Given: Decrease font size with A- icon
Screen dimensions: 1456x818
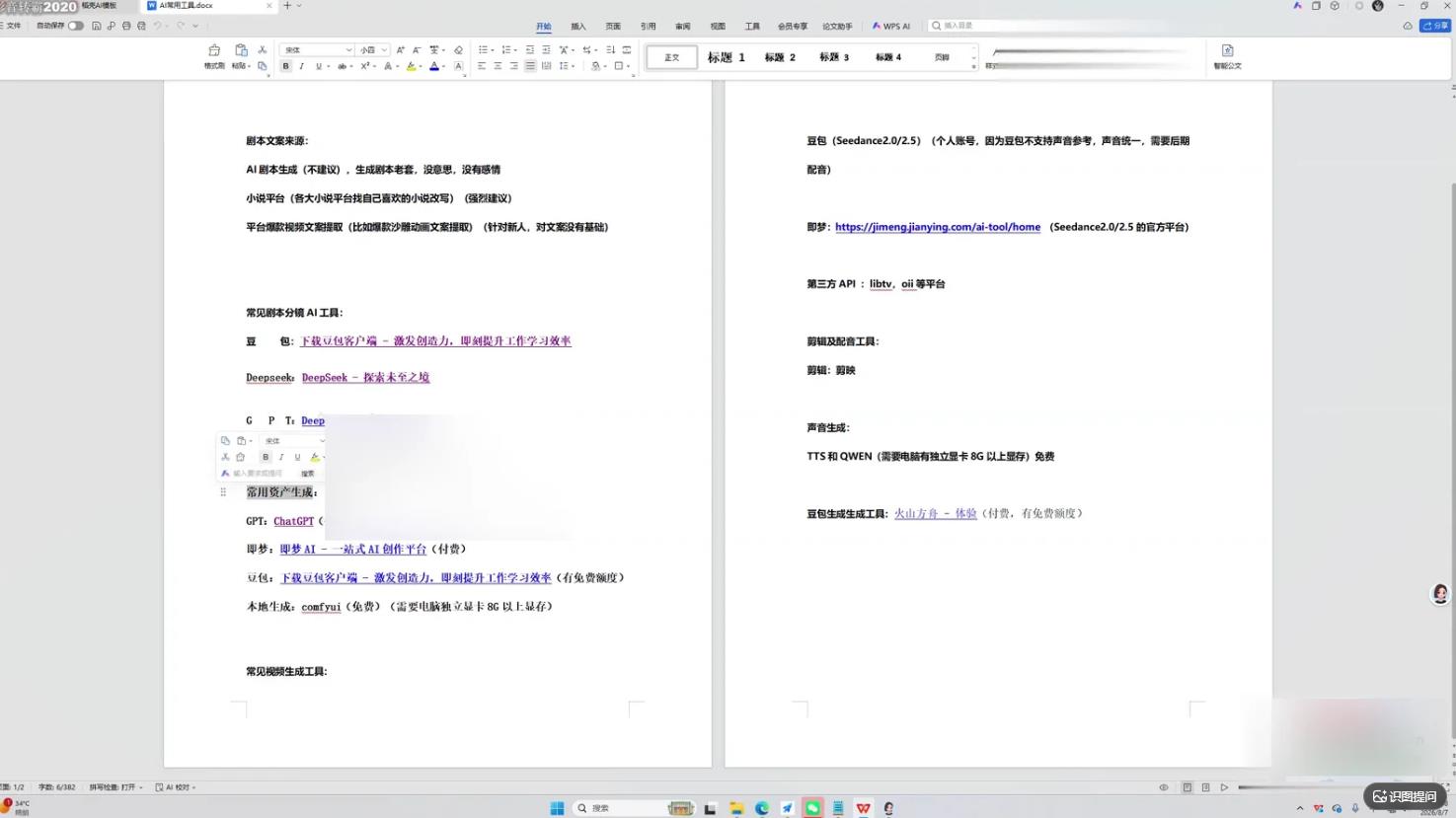Looking at the screenshot, I should pos(417,49).
